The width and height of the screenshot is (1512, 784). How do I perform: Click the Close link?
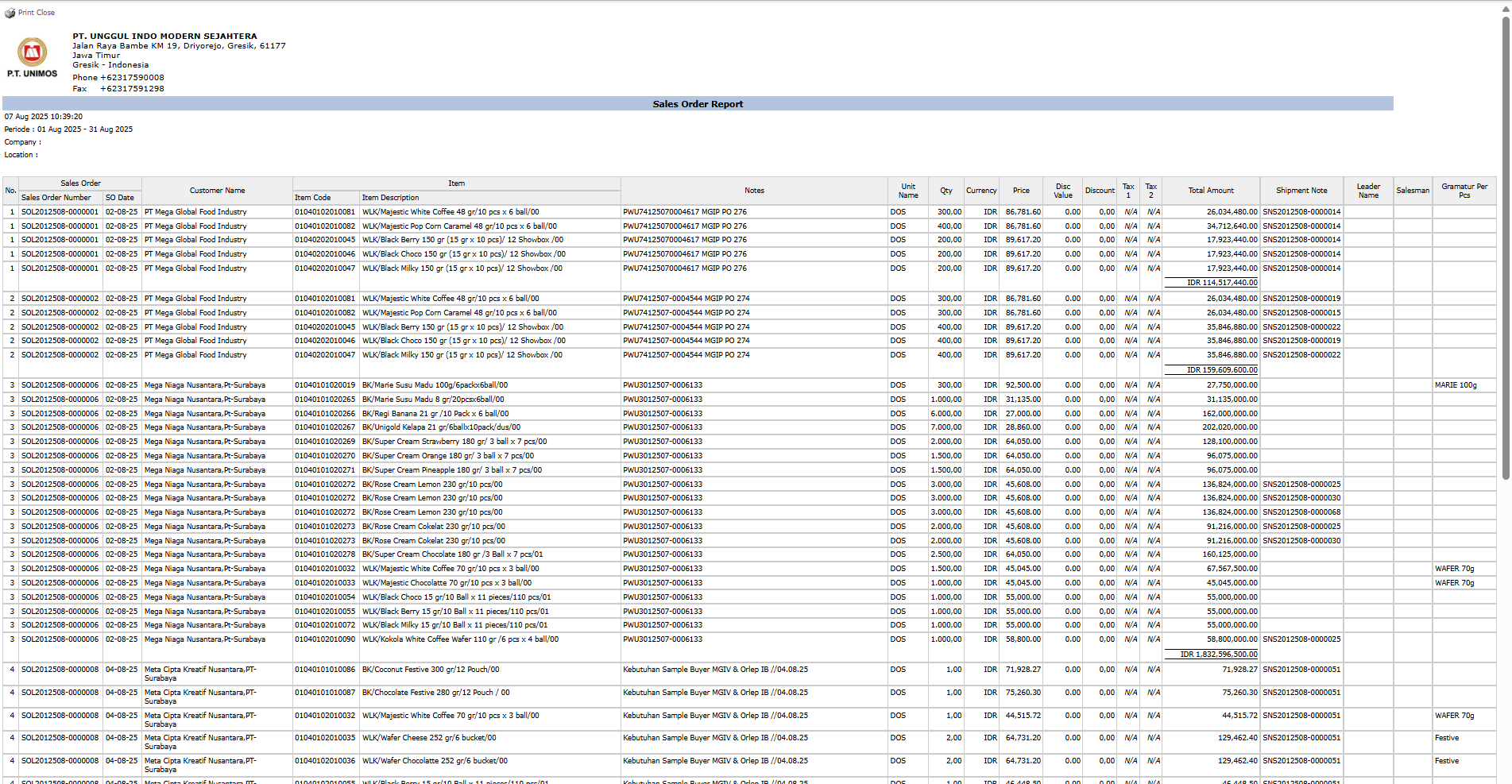45,13
